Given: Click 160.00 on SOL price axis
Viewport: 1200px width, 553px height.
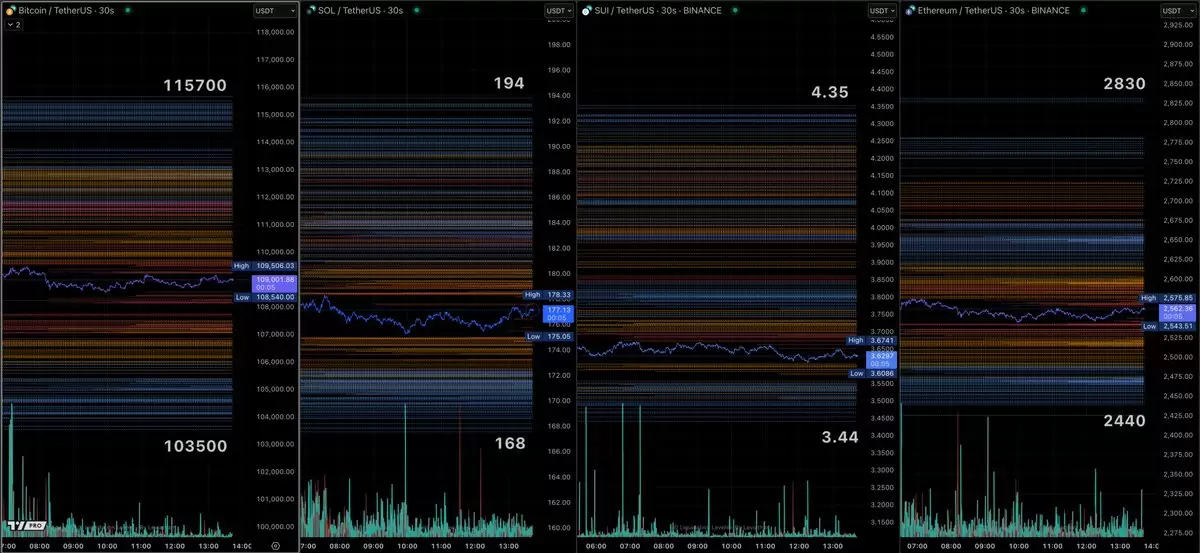Looking at the screenshot, I should tap(560, 528).
